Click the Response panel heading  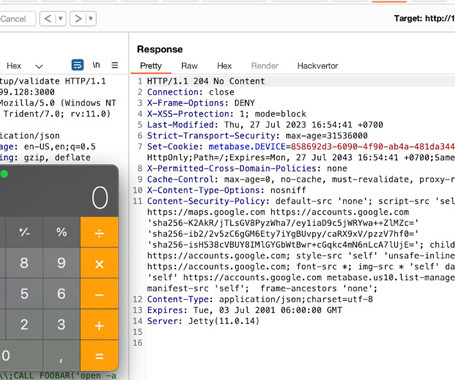160,49
